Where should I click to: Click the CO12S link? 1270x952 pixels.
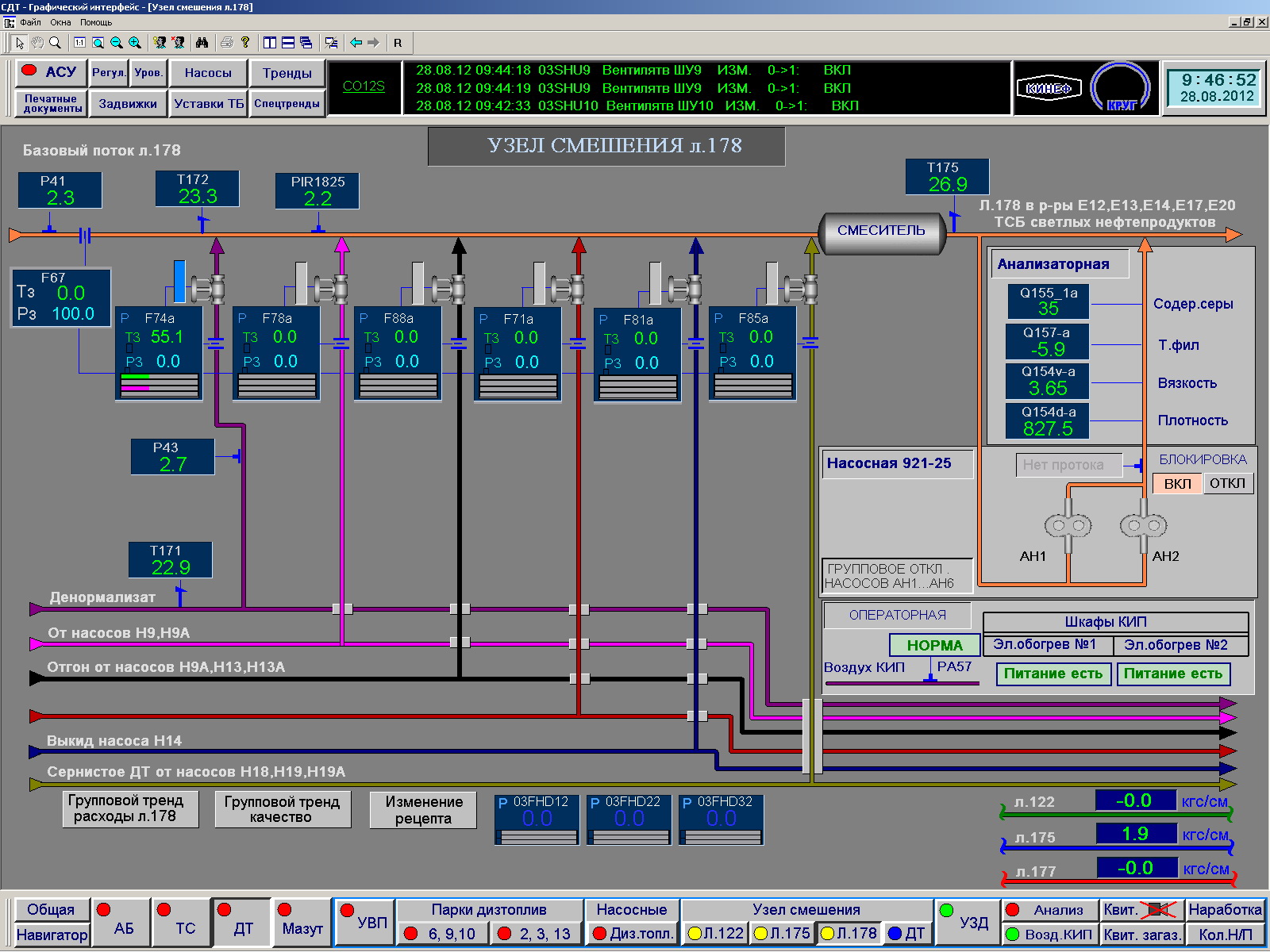coord(364,86)
